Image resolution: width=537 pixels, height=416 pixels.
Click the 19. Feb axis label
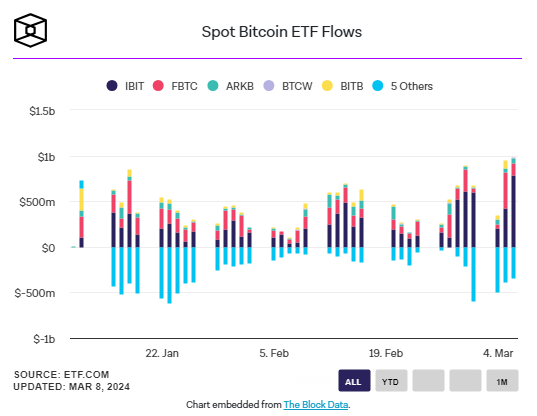pos(386,353)
